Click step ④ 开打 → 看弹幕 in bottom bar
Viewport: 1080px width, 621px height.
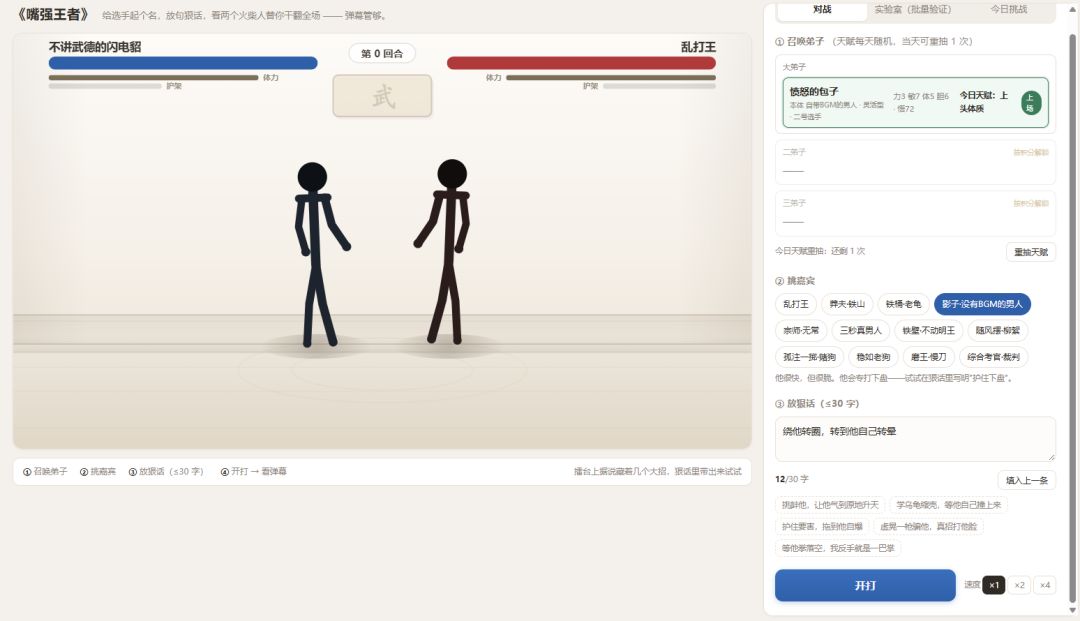pos(253,472)
